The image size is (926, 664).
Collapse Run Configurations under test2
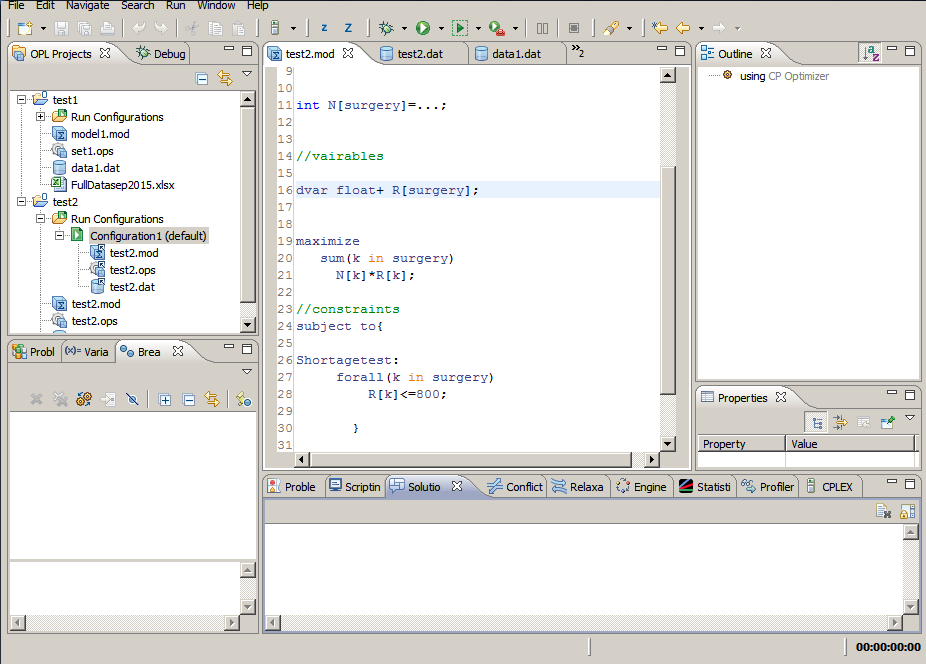pyautogui.click(x=40, y=219)
